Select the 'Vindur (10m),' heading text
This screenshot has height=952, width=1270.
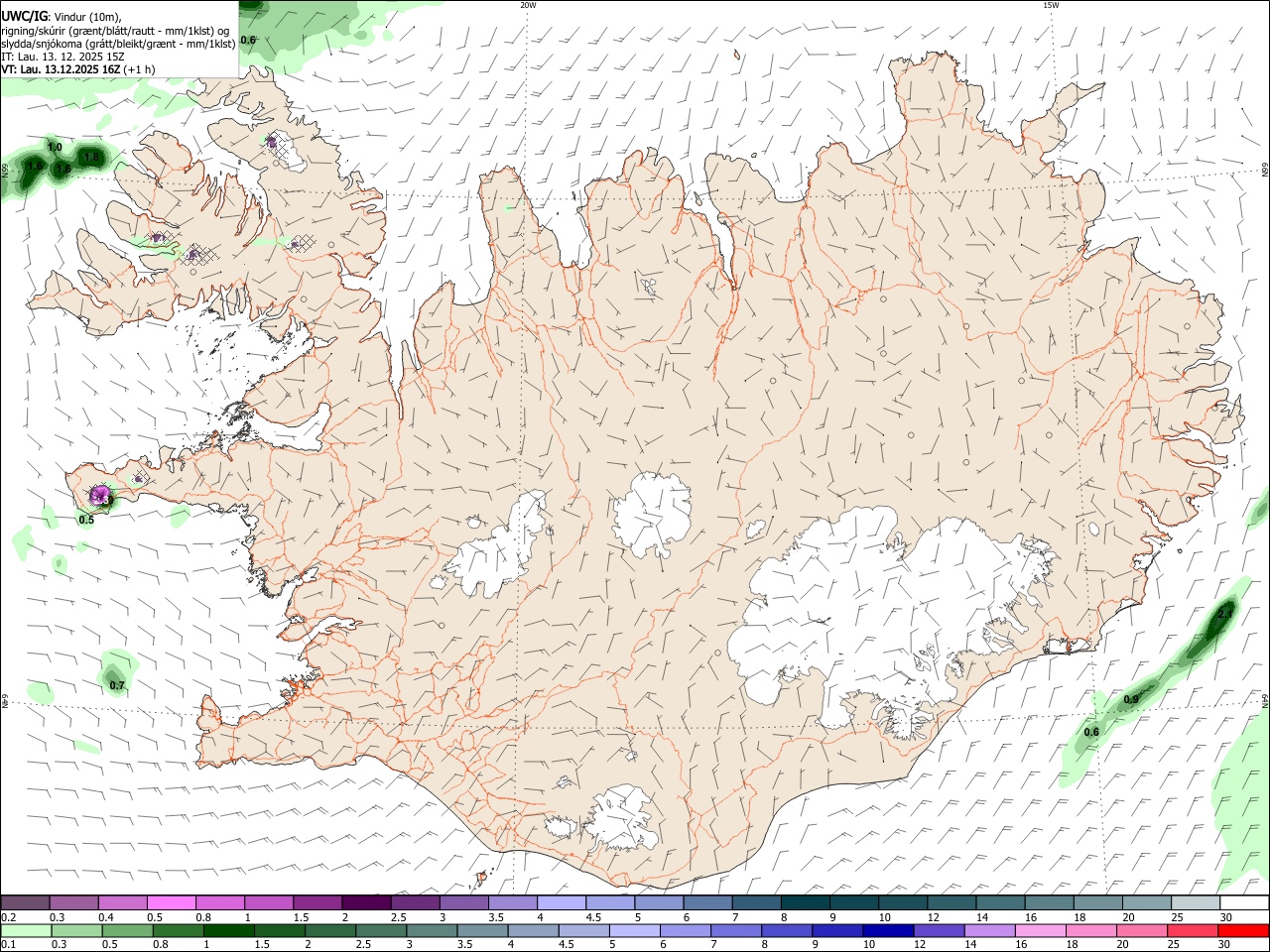pos(85,15)
